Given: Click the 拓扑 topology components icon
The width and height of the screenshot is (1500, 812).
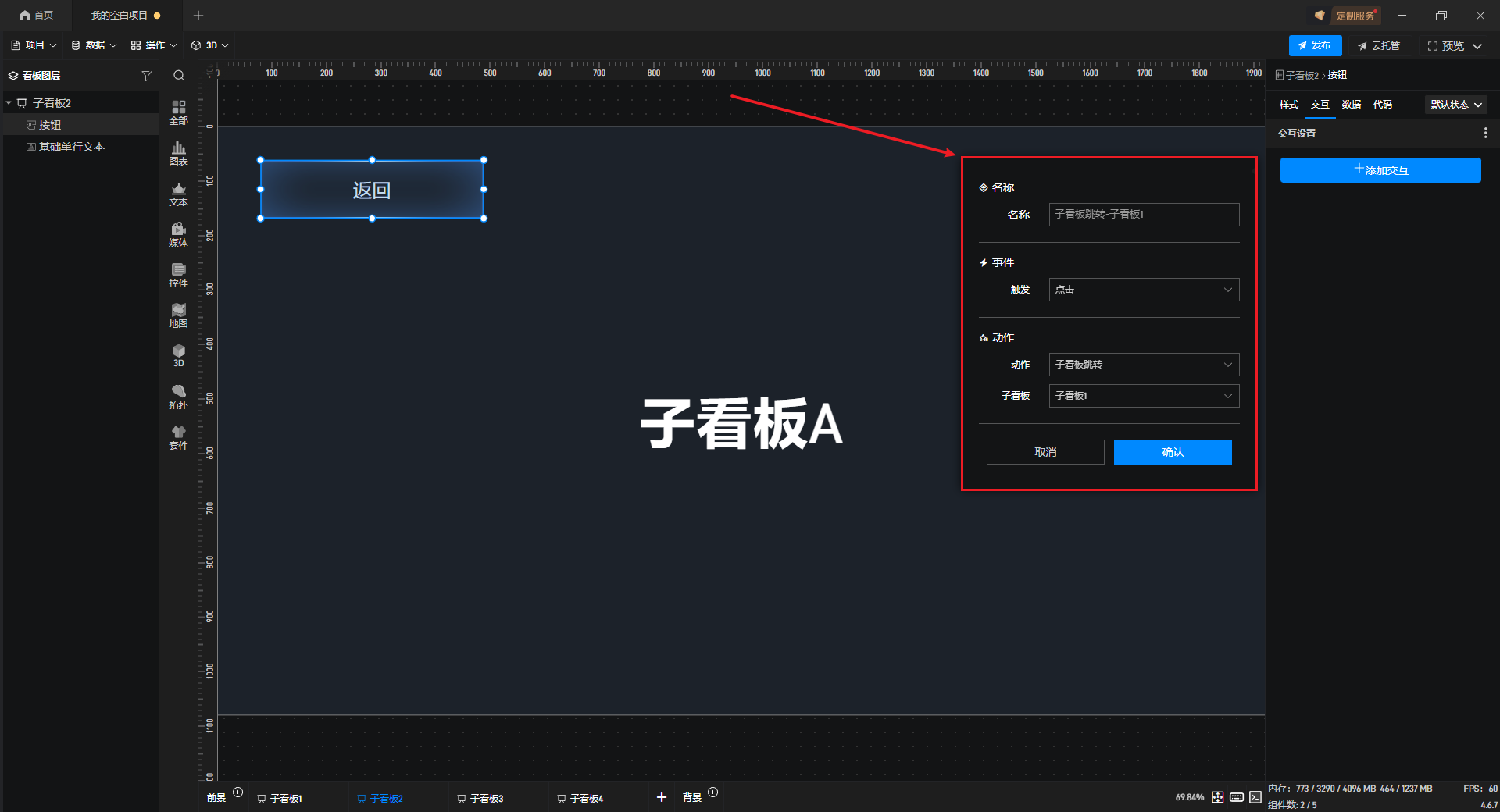Looking at the screenshot, I should coord(178,396).
